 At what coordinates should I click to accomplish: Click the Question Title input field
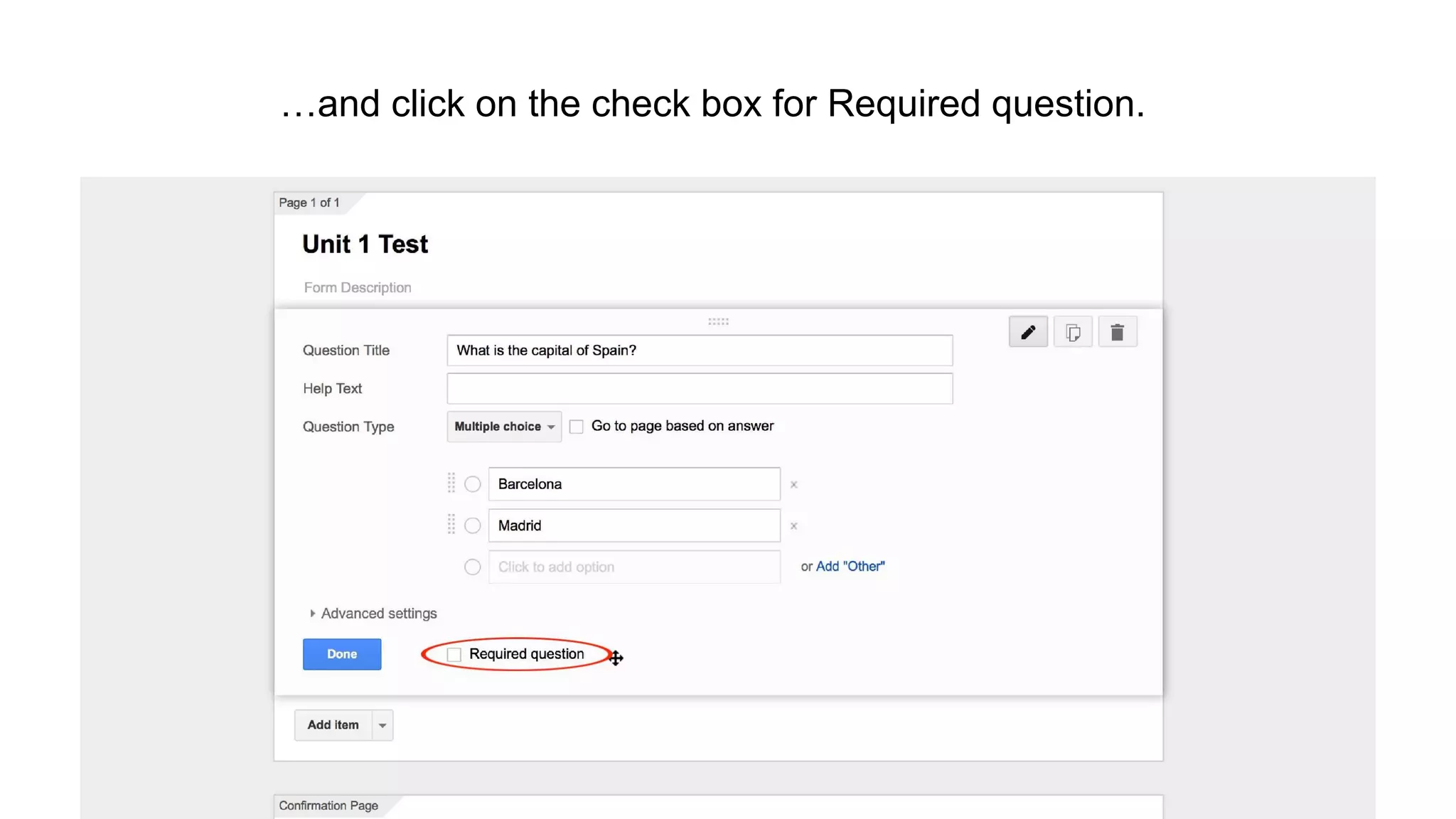700,350
